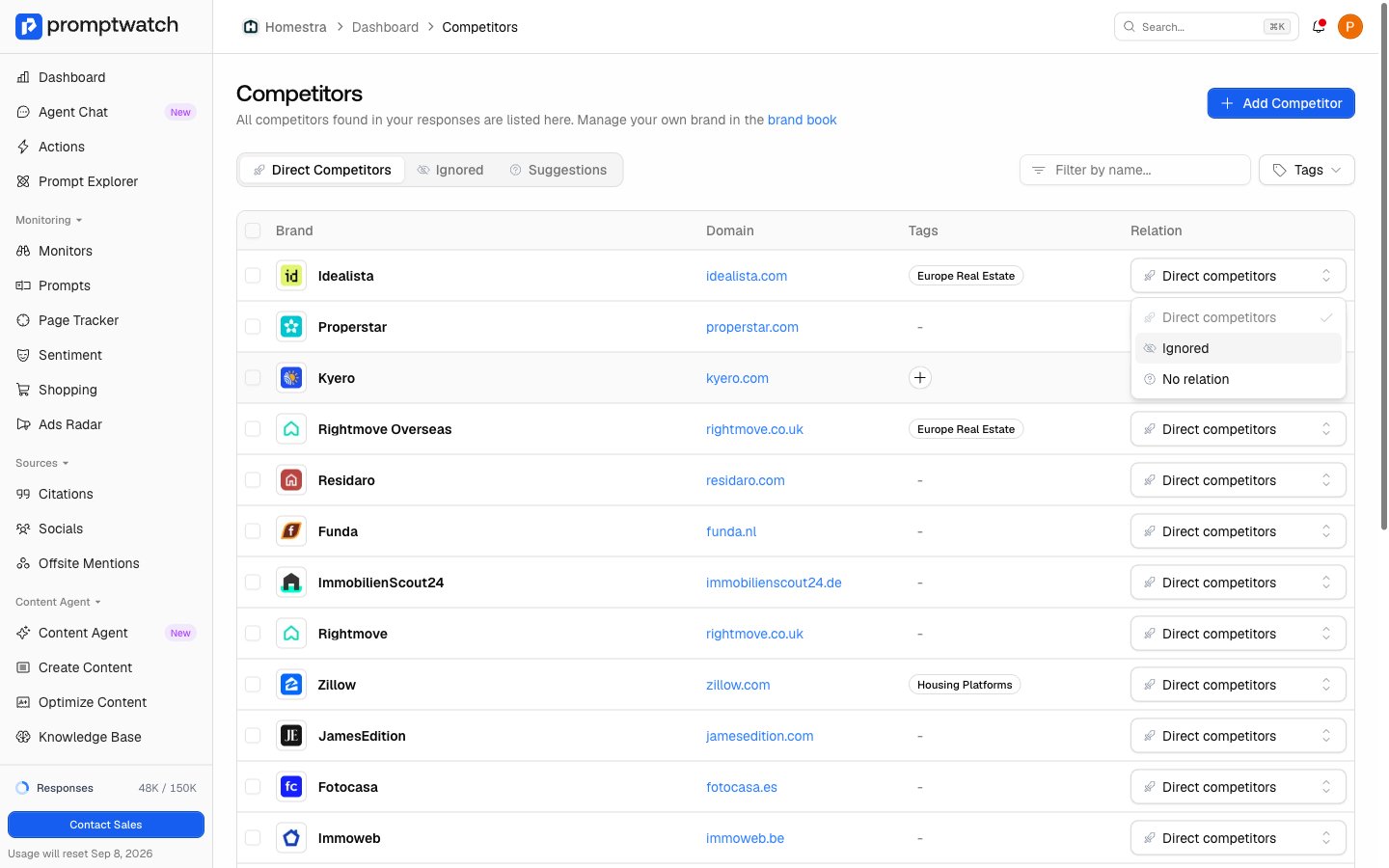Click the Responses usage progress ring
This screenshot has width=1389, height=868.
point(22,788)
